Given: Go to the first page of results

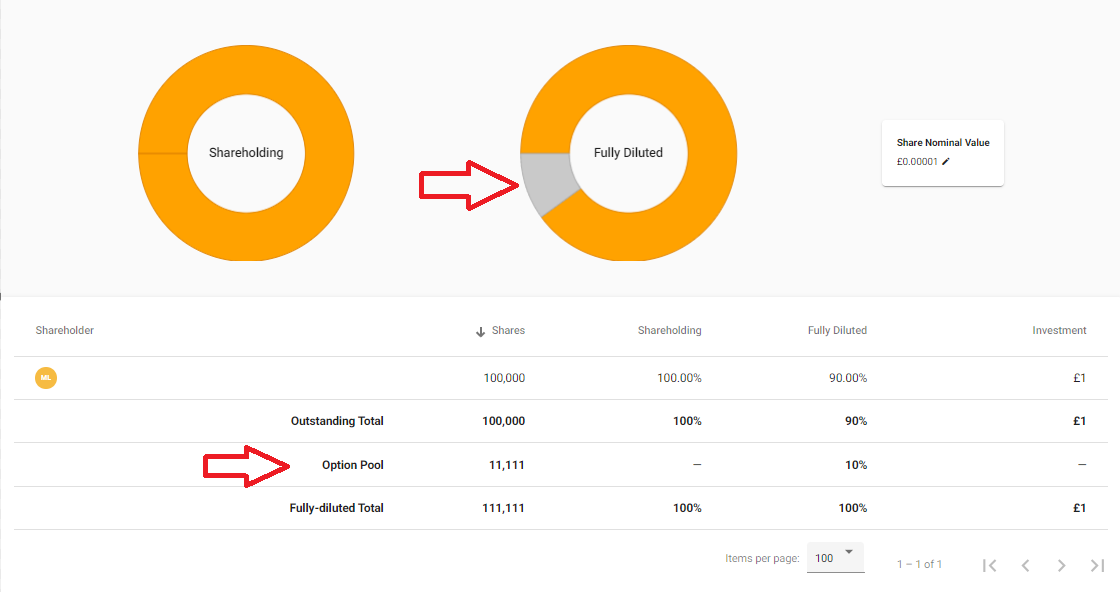Looking at the screenshot, I should click(989, 565).
